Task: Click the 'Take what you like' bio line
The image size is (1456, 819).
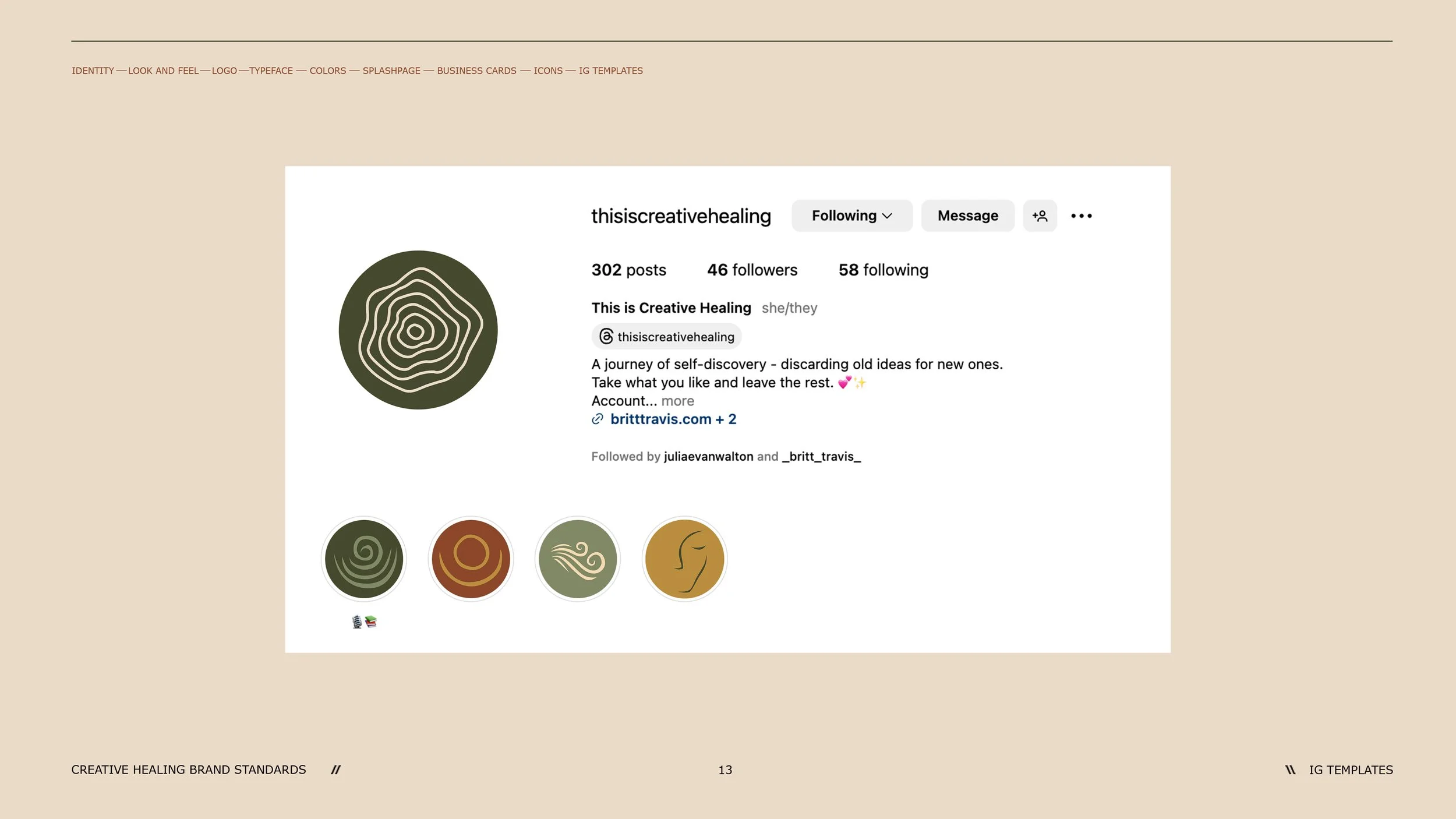Action: coord(729,382)
